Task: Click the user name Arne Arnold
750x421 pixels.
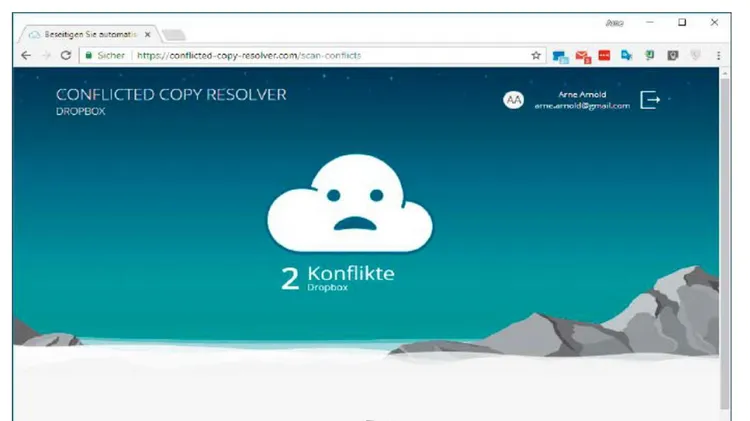Action: click(582, 95)
